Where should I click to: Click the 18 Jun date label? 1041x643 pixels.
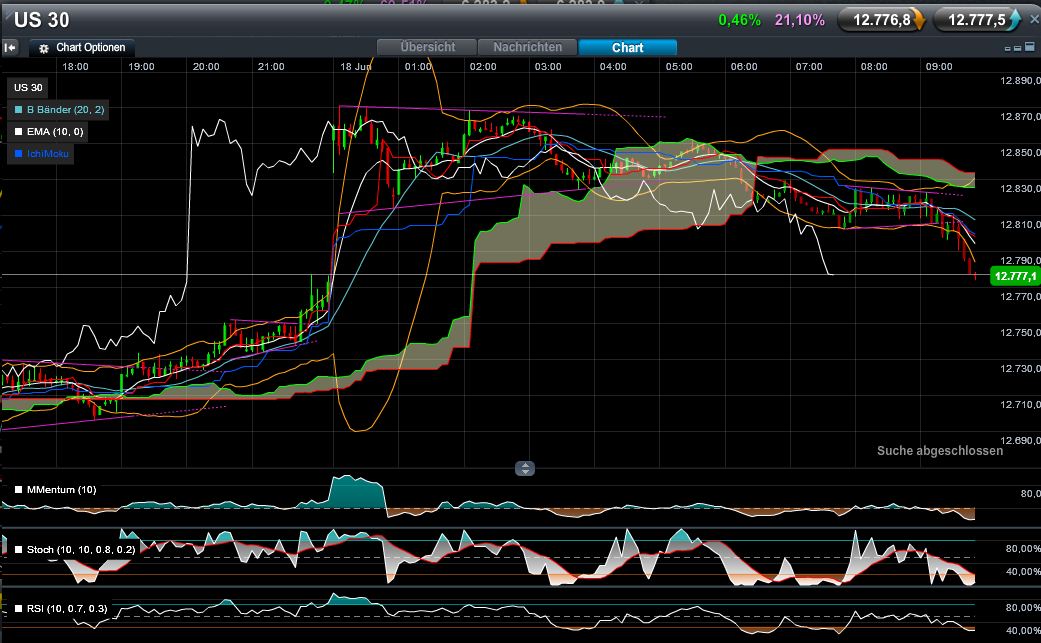(x=356, y=66)
